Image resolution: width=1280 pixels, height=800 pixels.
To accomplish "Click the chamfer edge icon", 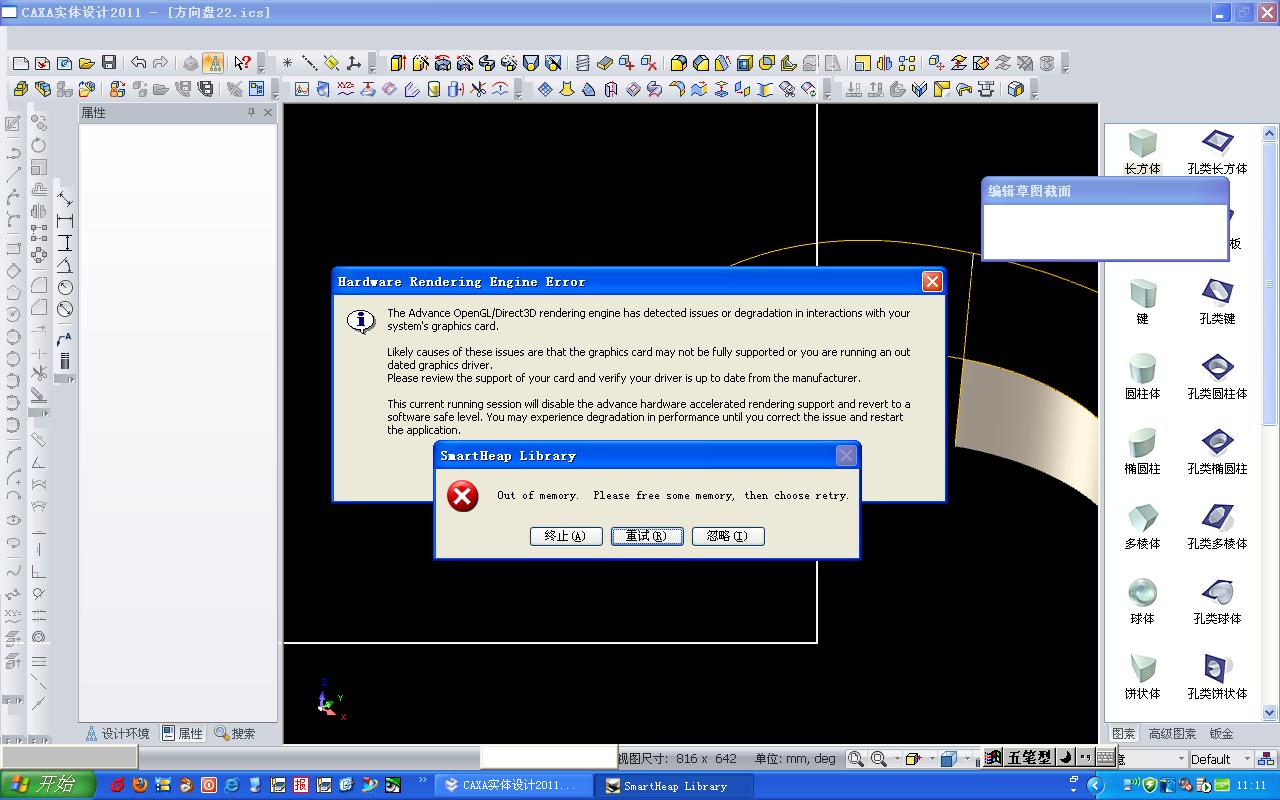I will [701, 62].
